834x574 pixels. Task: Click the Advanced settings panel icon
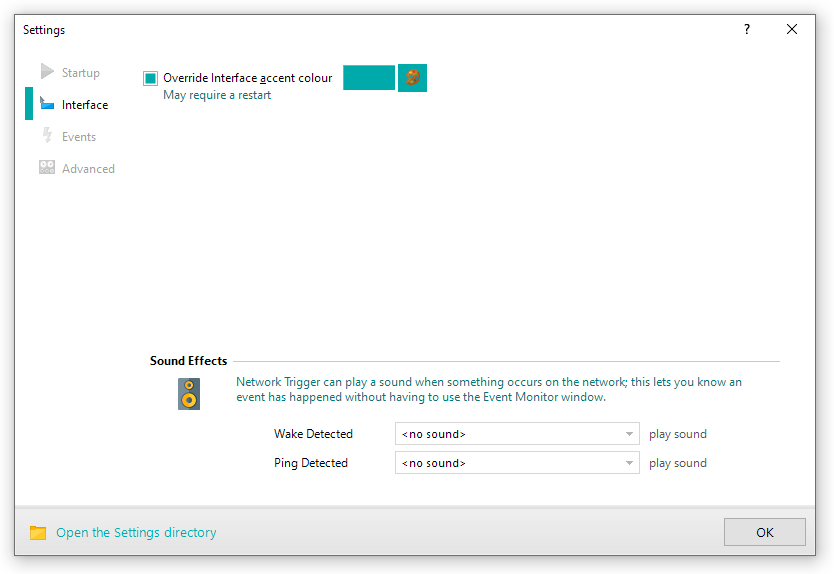pyautogui.click(x=47, y=168)
